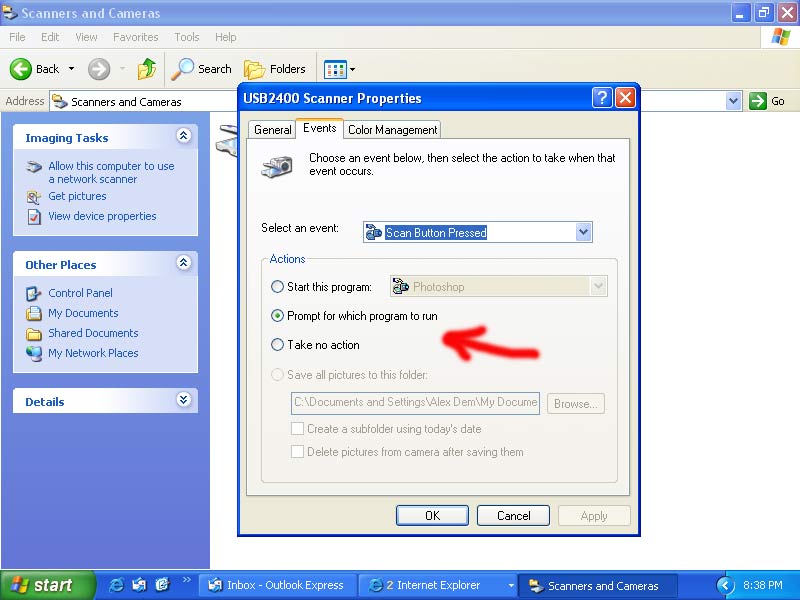Expand the Quick Launch overflow chevron
This screenshot has width=800, height=600.
click(x=186, y=580)
